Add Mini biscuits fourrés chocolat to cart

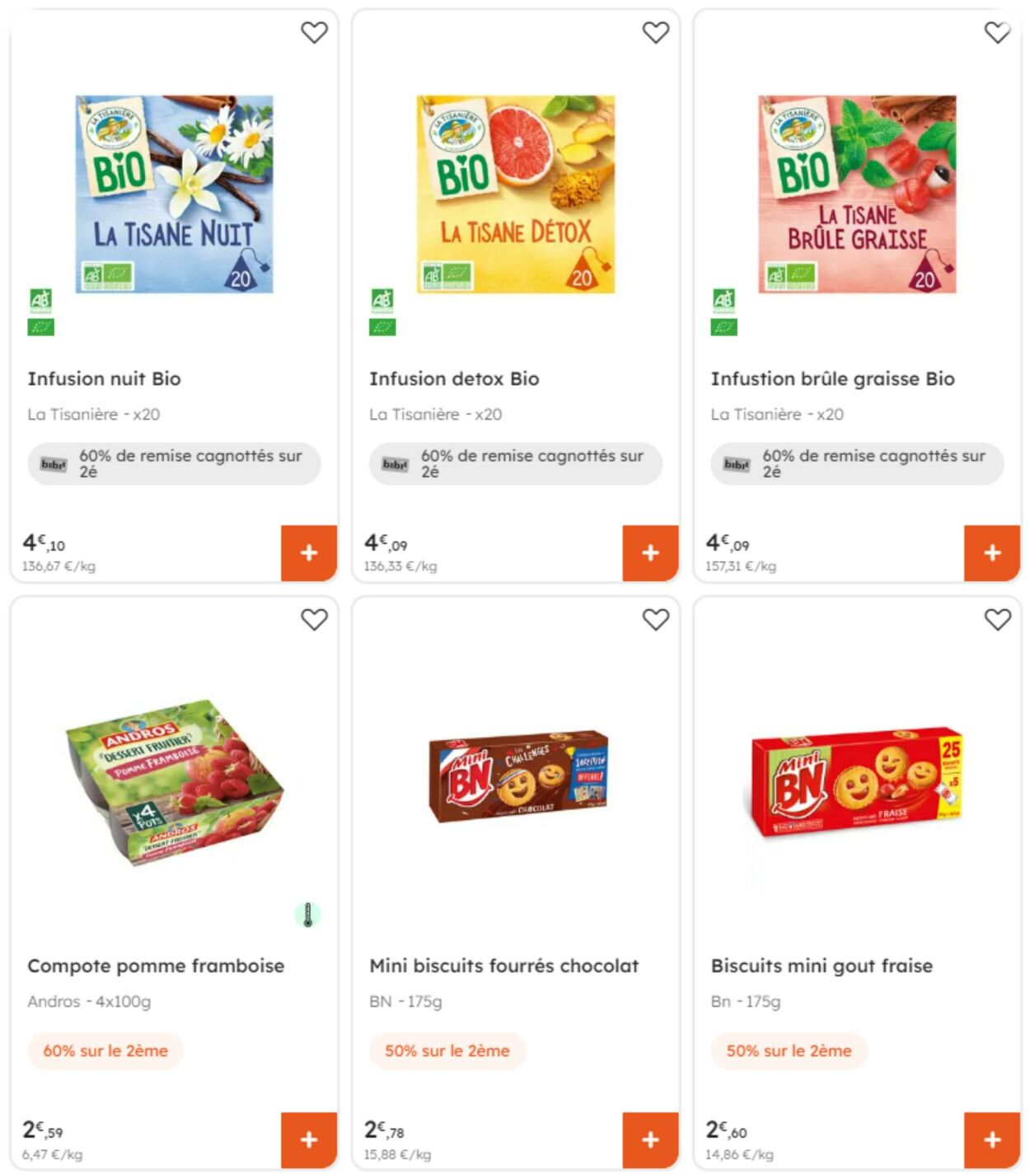pos(650,1140)
